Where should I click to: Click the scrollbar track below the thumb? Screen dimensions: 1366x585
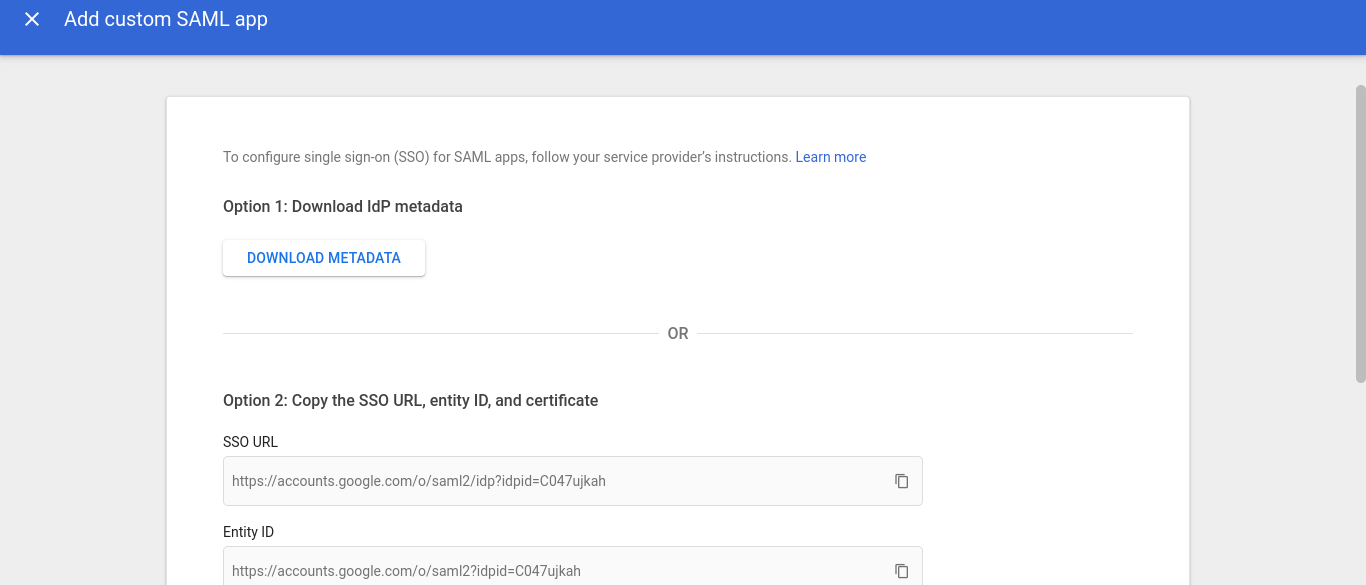pyautogui.click(x=1360, y=485)
